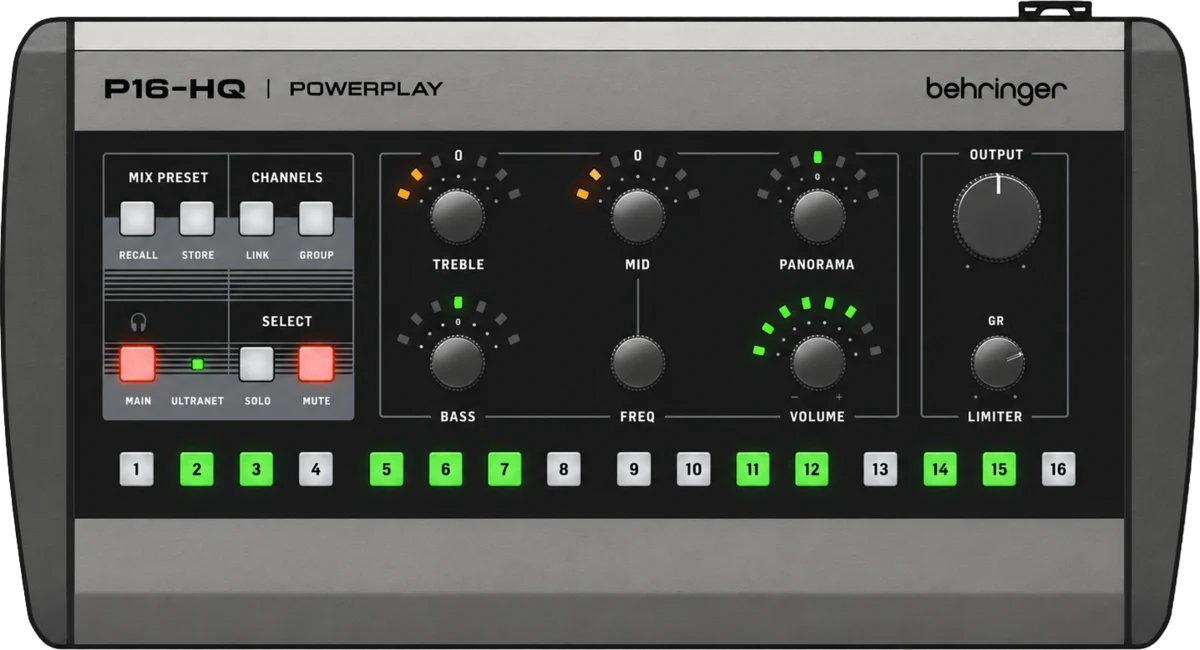Click the large OUTPUT knob
The width and height of the screenshot is (1200, 650).
[x=997, y=217]
